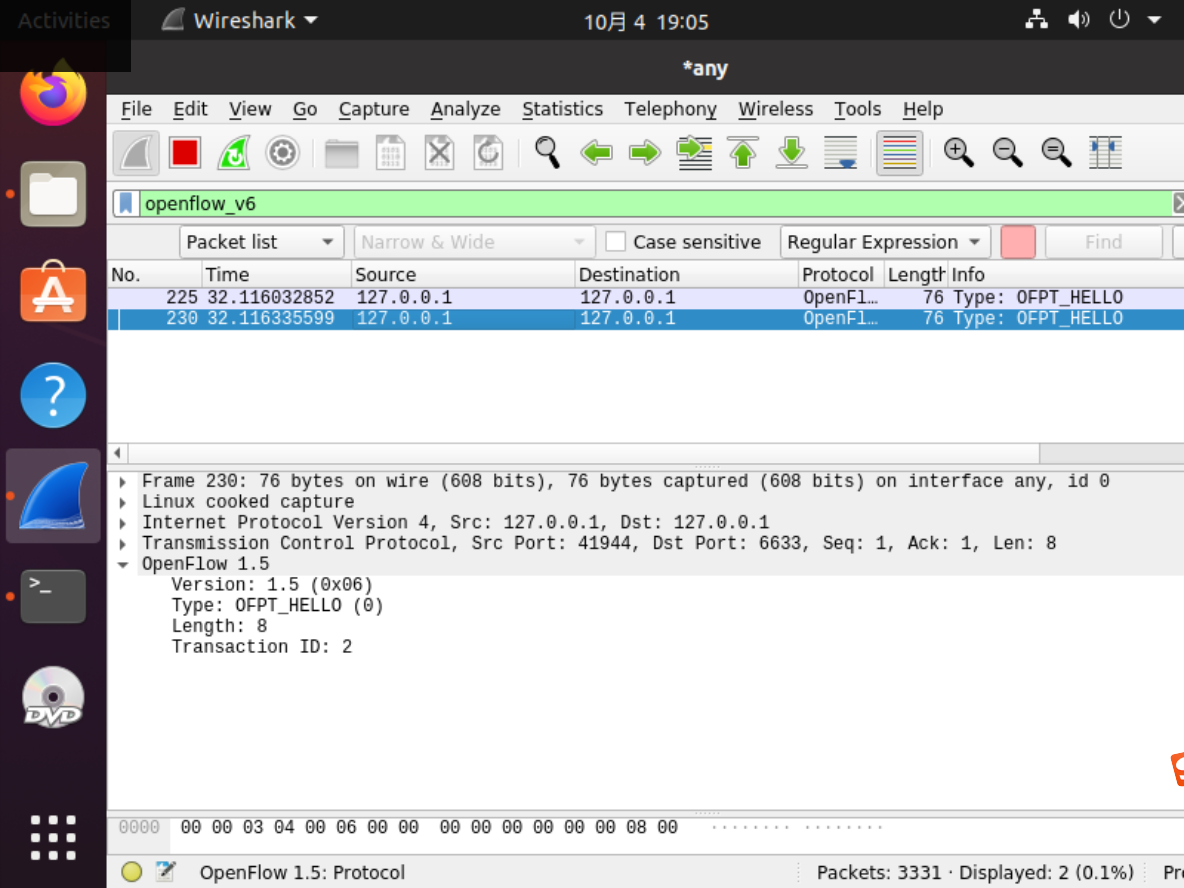Sort by the Protocol column header

[x=840, y=274]
